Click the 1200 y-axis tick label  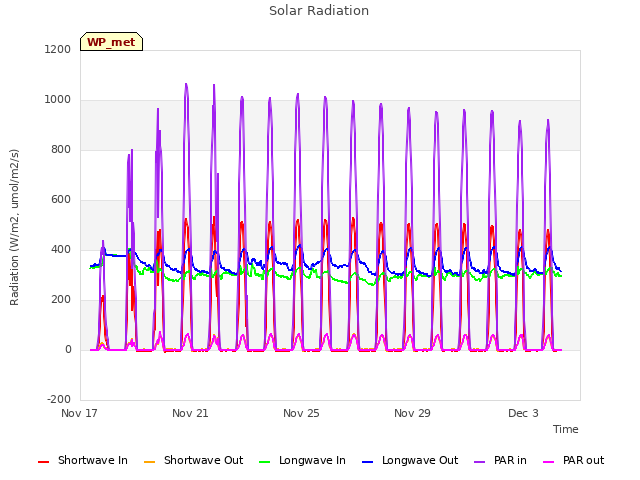(x=58, y=49)
